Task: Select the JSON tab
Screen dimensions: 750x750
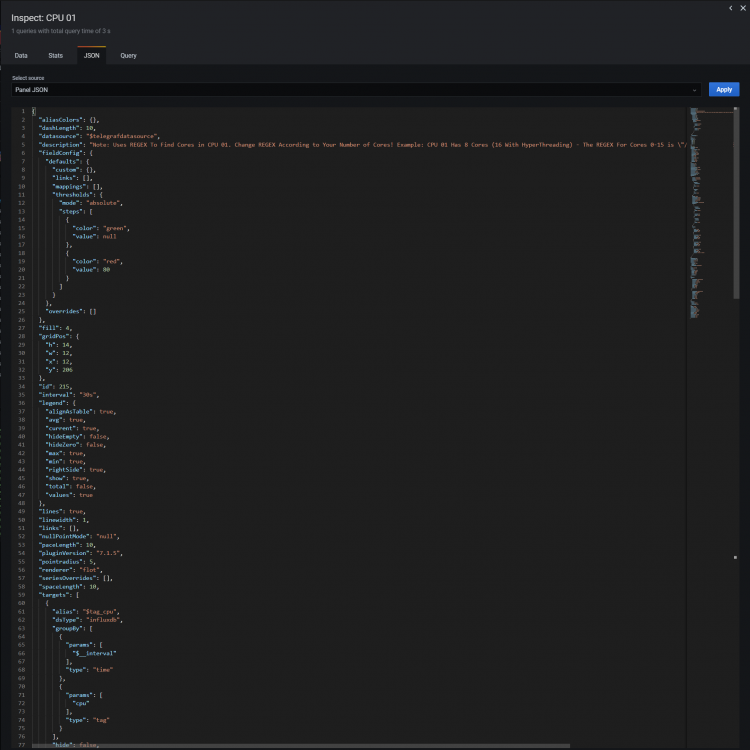Action: [x=91, y=55]
